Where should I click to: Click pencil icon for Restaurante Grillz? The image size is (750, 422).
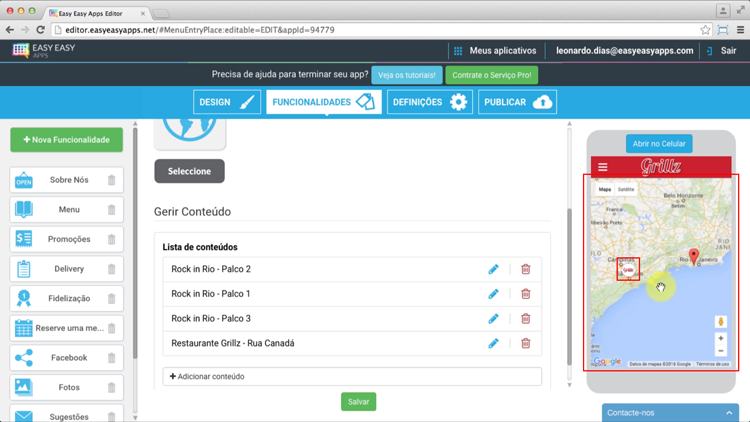(493, 343)
